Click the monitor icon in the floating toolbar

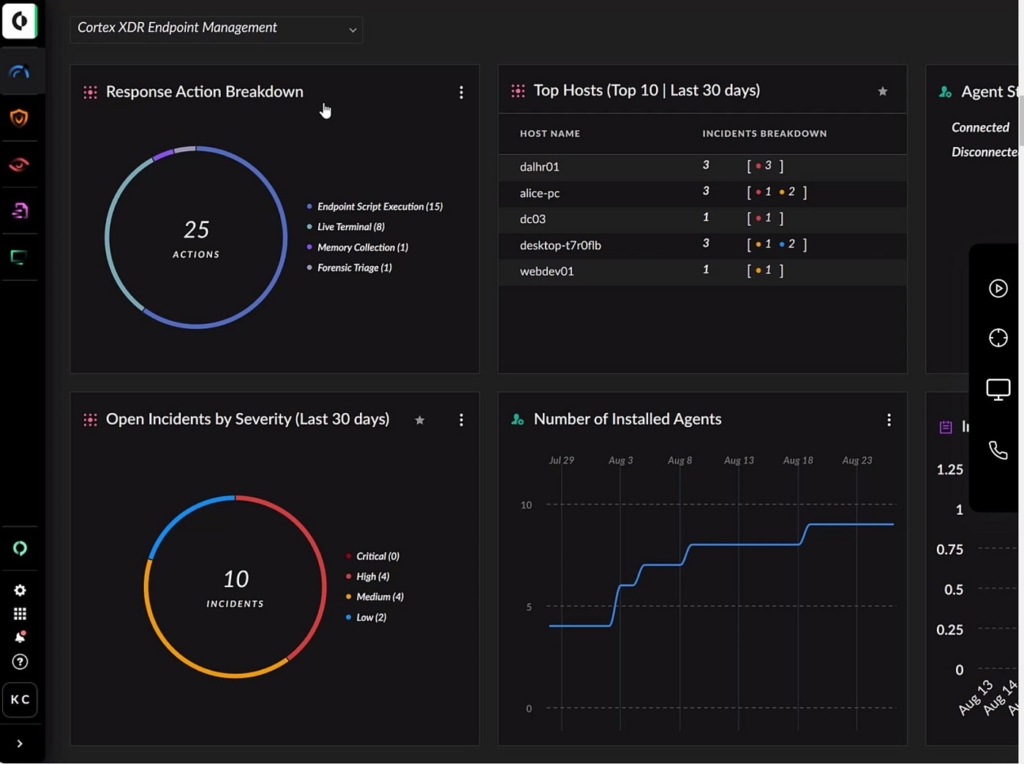(997, 389)
